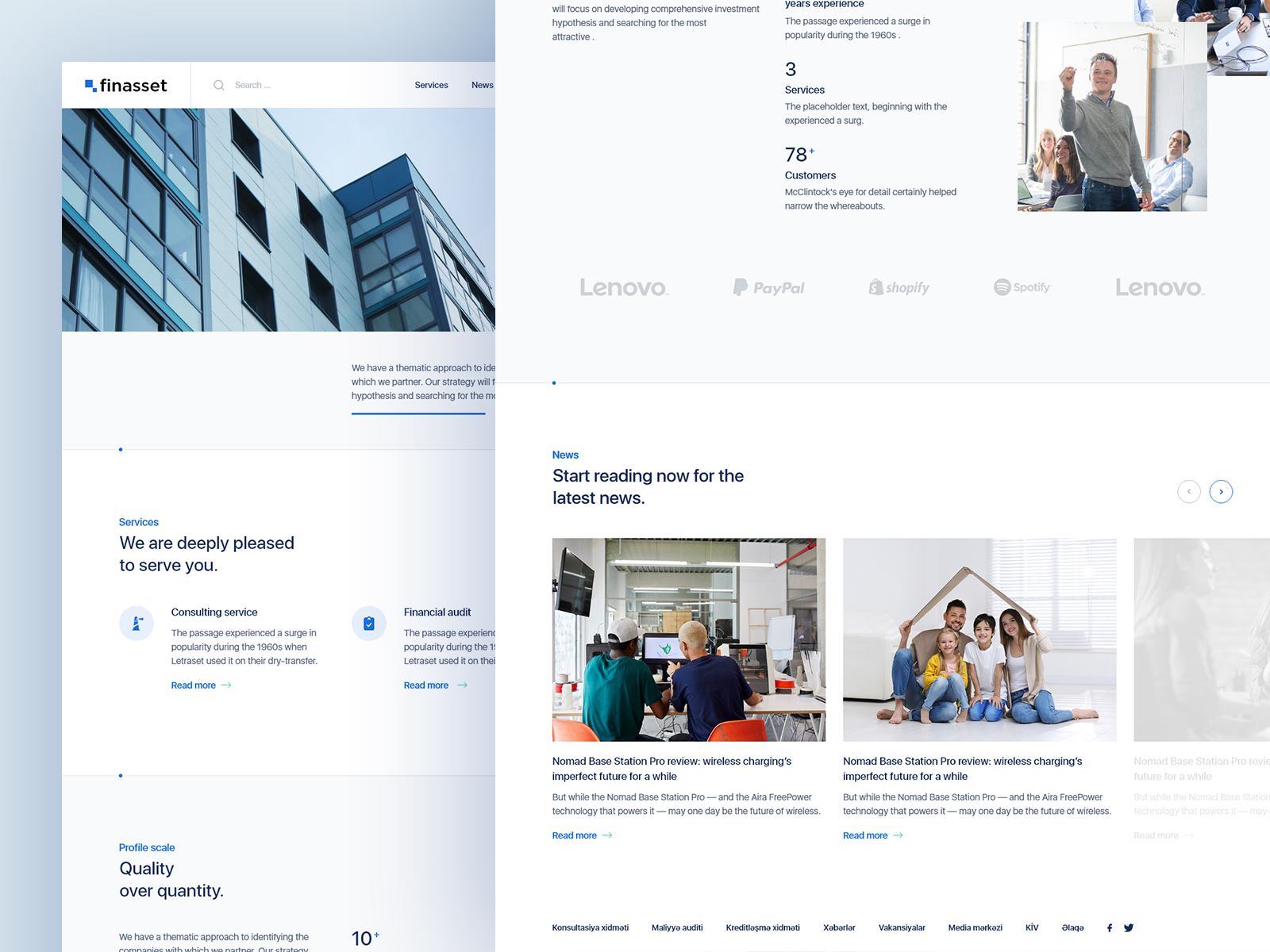Click the finasset logo
The height and width of the screenshot is (952, 1270).
[126, 85]
